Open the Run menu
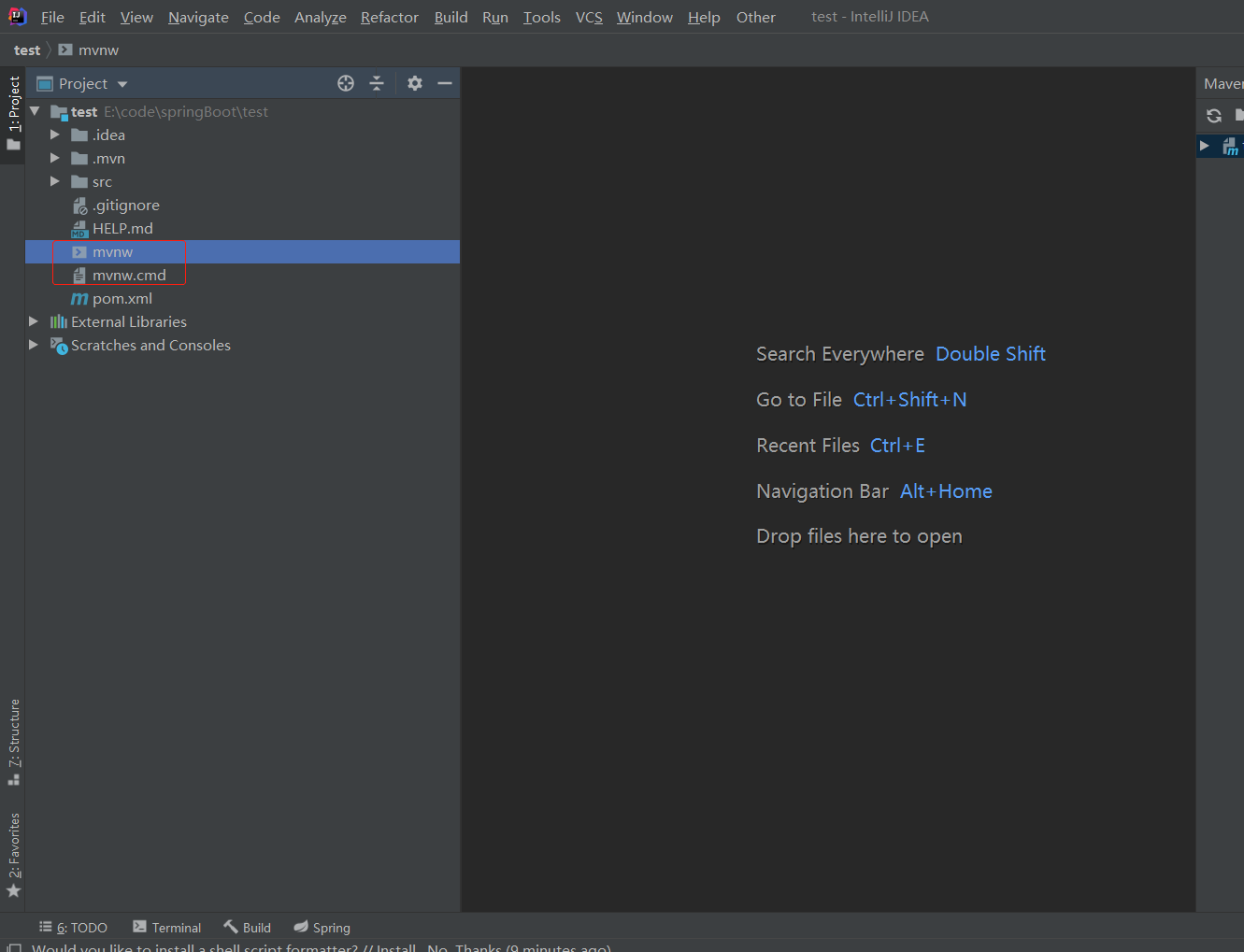 tap(495, 17)
